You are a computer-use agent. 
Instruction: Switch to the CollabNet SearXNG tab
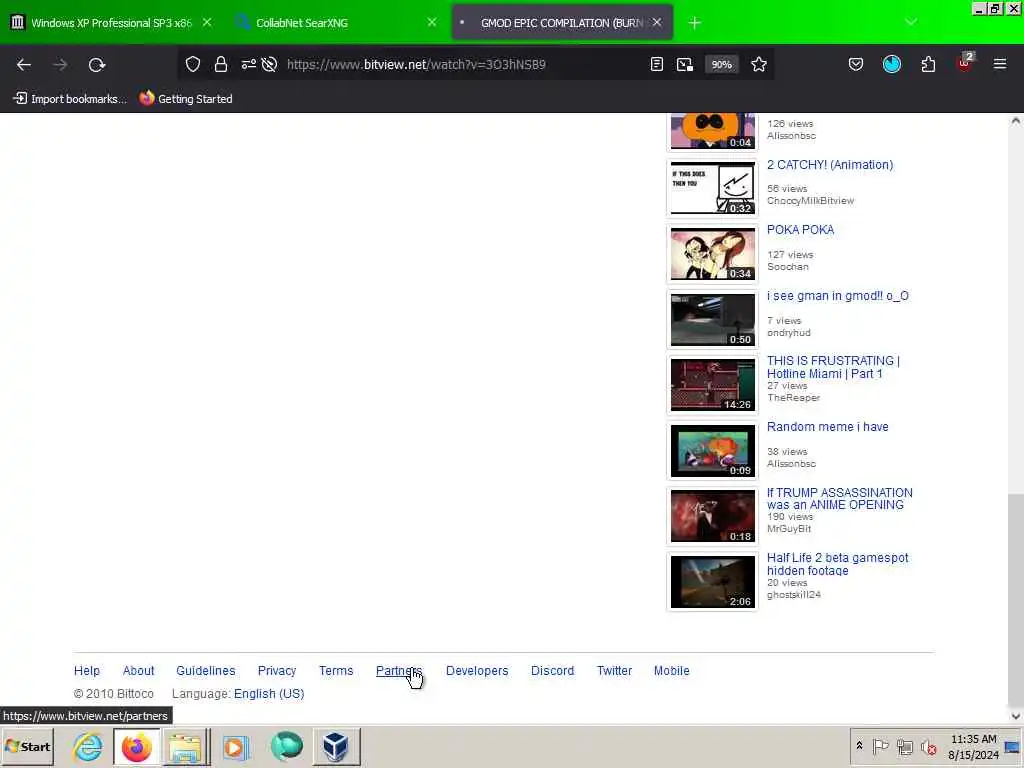[x=302, y=23]
